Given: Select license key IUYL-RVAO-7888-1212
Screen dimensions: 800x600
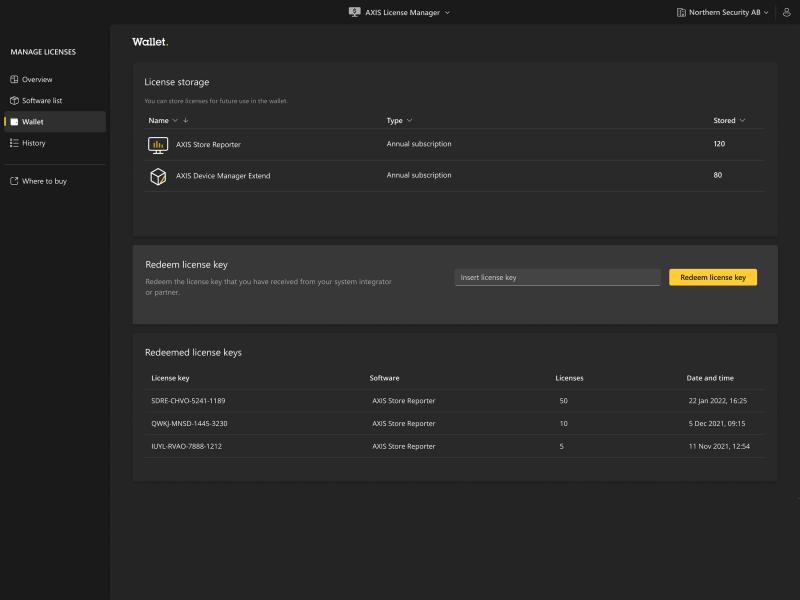Looking at the screenshot, I should (186, 446).
